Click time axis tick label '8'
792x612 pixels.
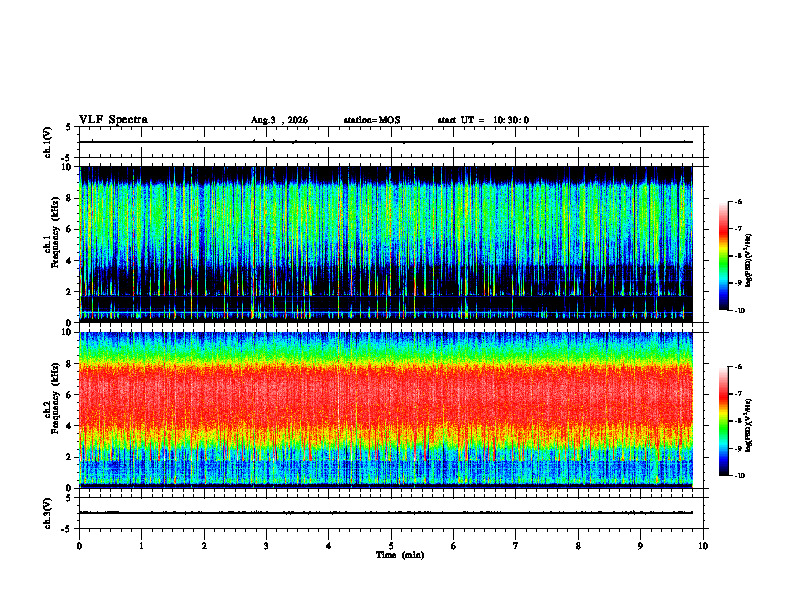click(578, 546)
